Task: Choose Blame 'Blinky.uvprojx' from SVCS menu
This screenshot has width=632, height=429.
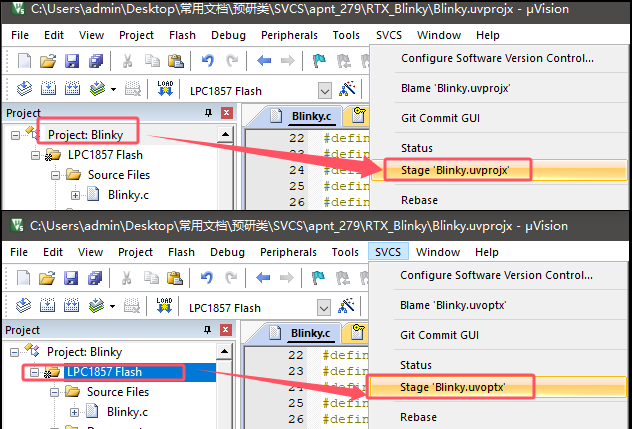Action: tap(455, 88)
